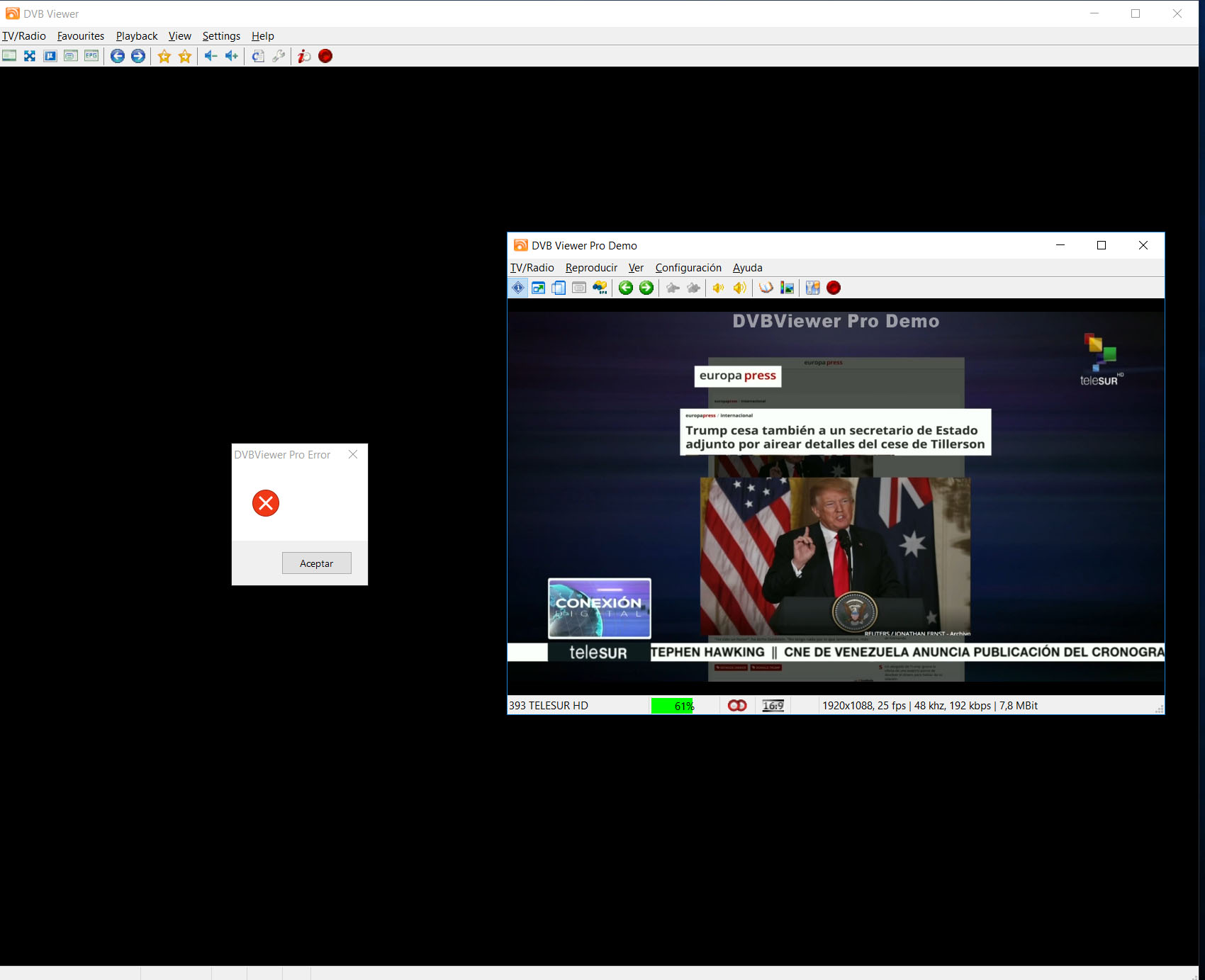Decrease volume with blue speaker minus icon
Image resolution: width=1205 pixels, height=980 pixels.
(x=211, y=56)
